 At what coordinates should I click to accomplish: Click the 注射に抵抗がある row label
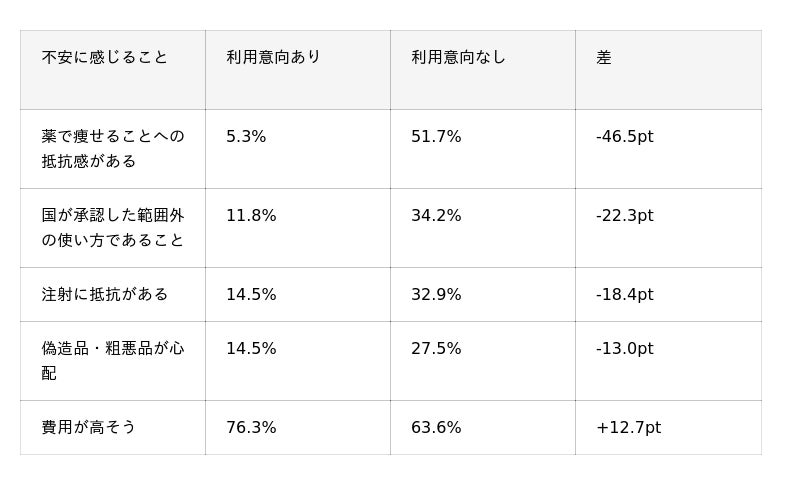pyautogui.click(x=105, y=294)
